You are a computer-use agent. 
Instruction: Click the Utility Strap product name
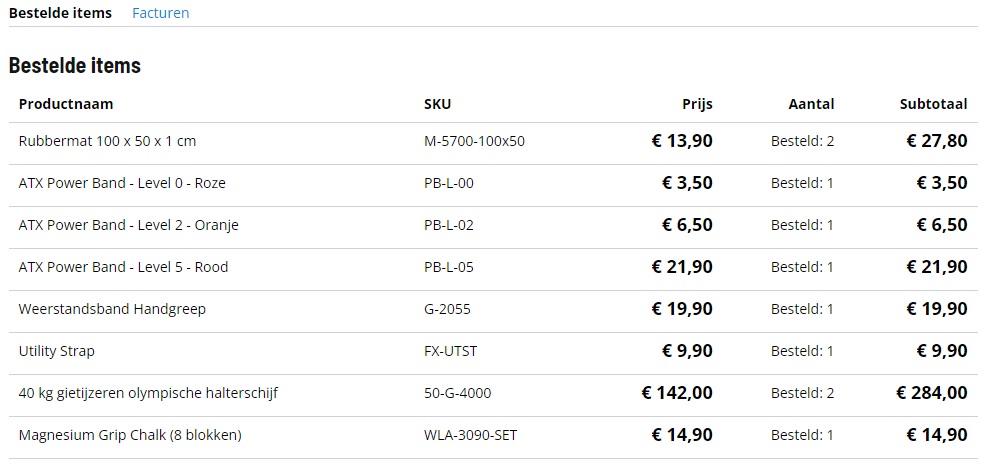pos(57,351)
